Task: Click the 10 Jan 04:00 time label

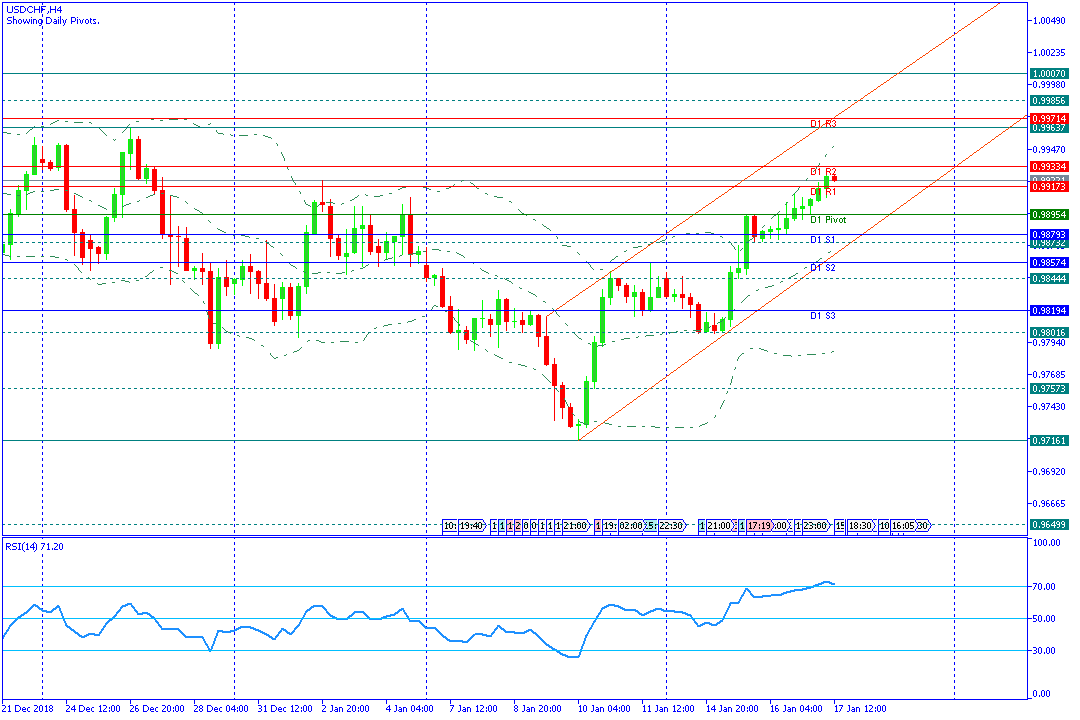Action: (602, 708)
